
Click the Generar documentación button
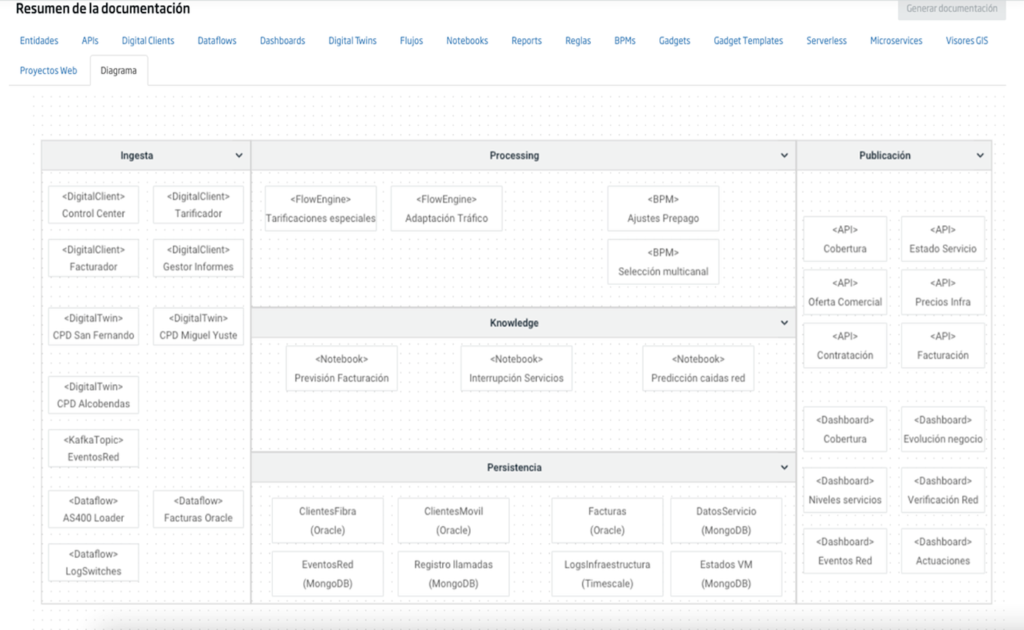pos(952,8)
